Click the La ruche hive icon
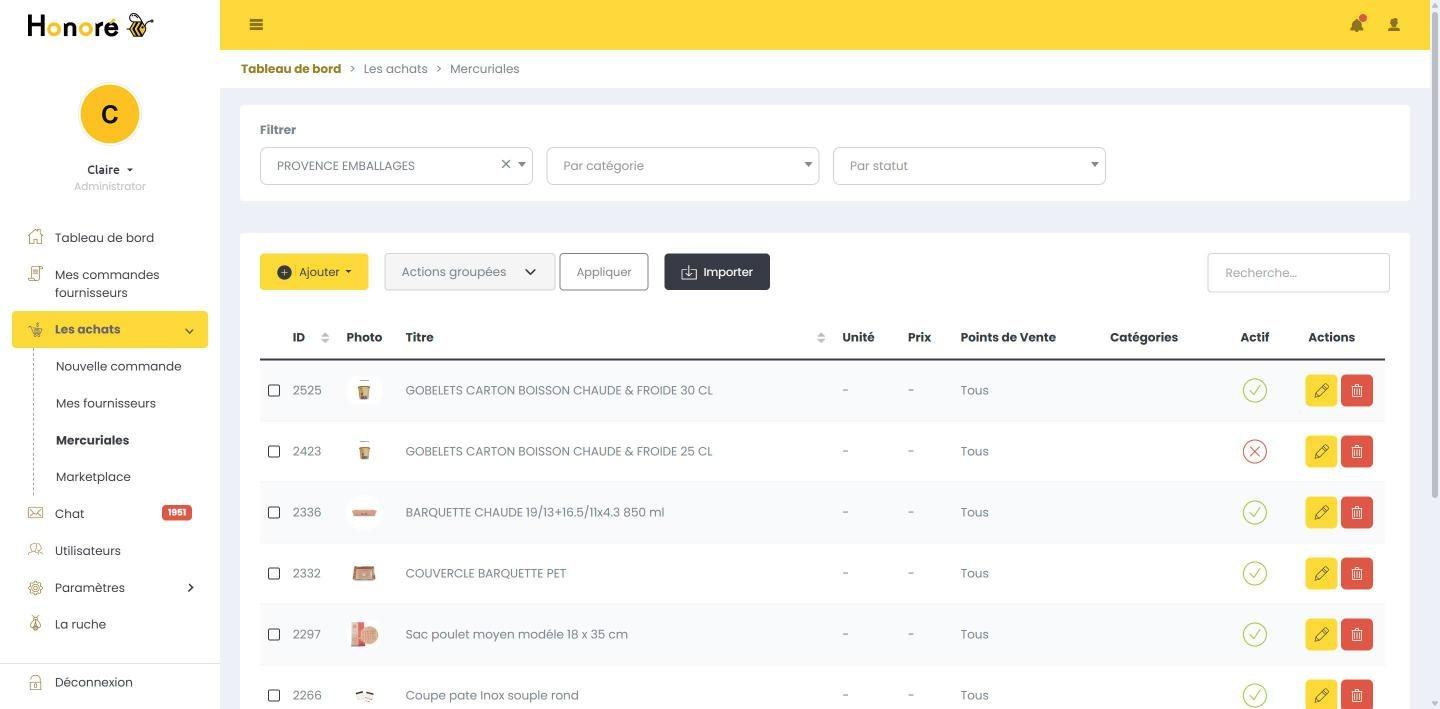The width and height of the screenshot is (1440, 709). 36,624
